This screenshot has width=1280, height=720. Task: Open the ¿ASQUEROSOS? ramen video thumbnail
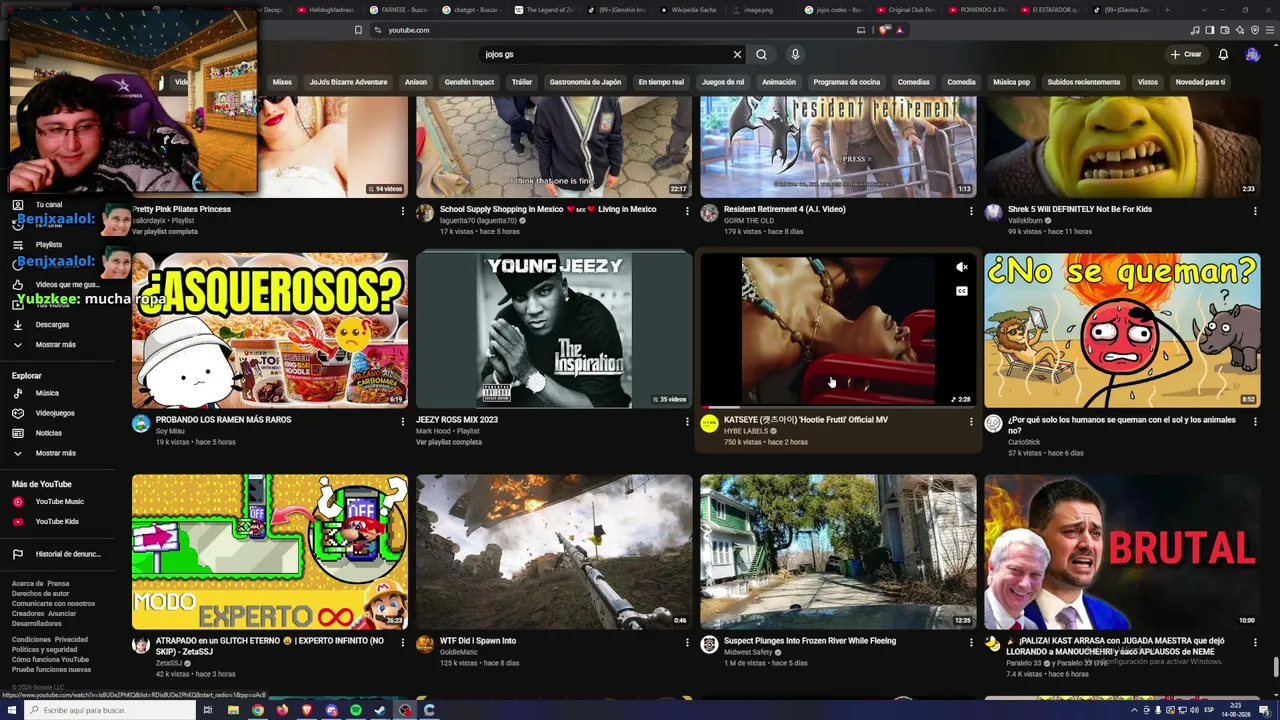click(x=270, y=330)
